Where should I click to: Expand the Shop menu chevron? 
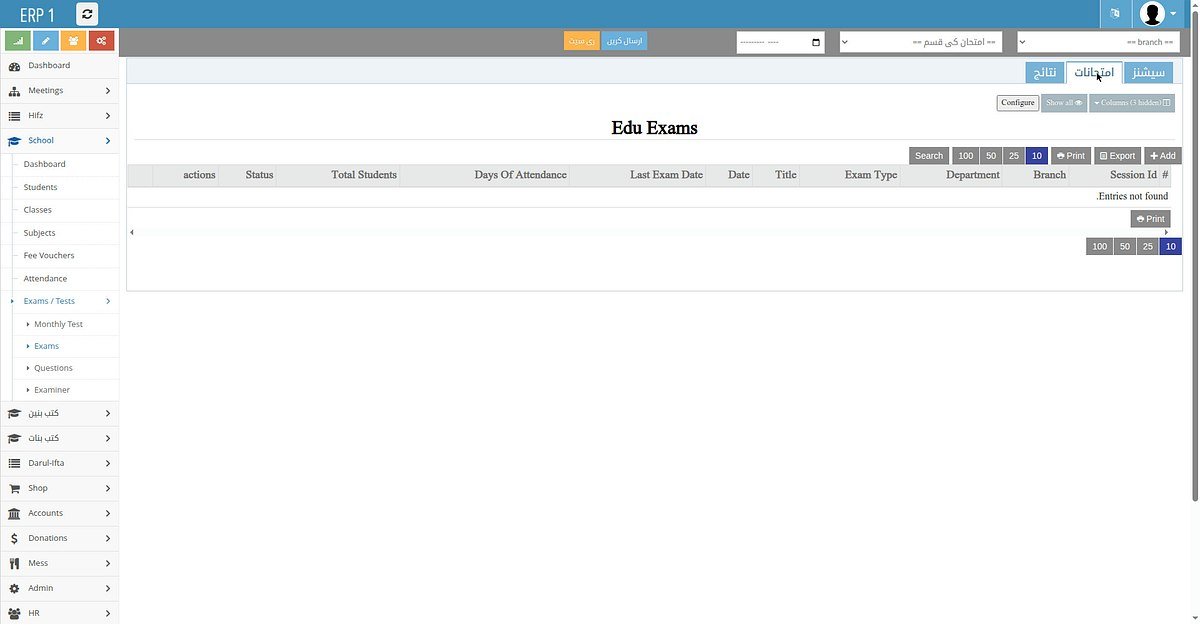pos(108,489)
